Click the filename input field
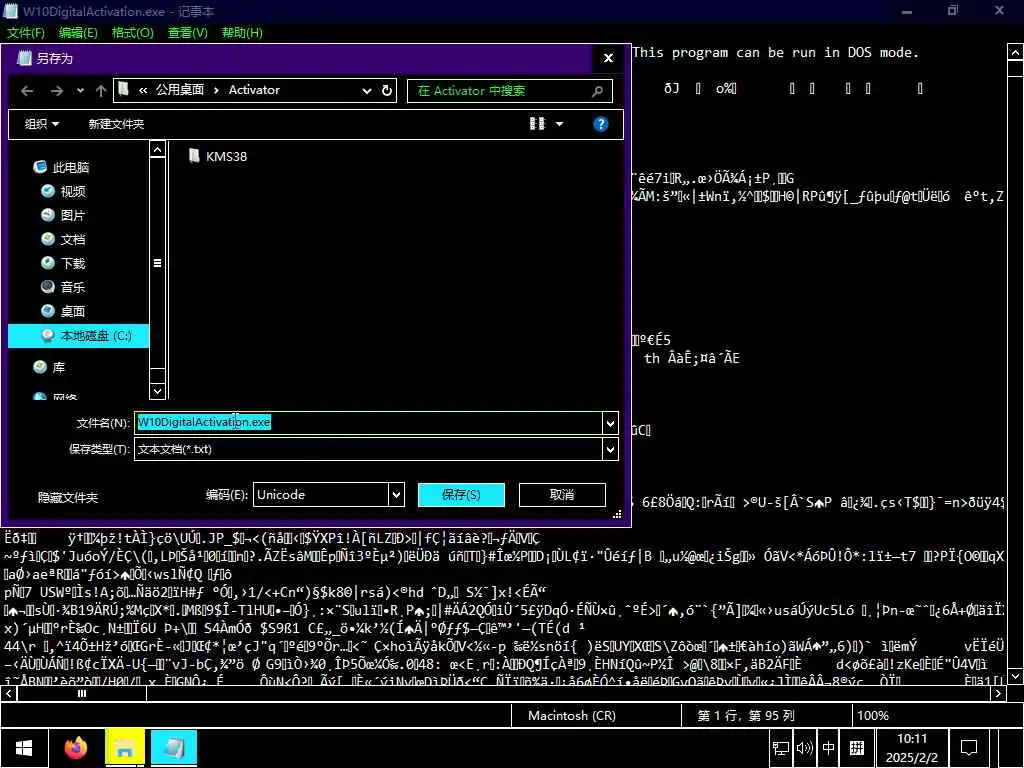 pos(368,423)
